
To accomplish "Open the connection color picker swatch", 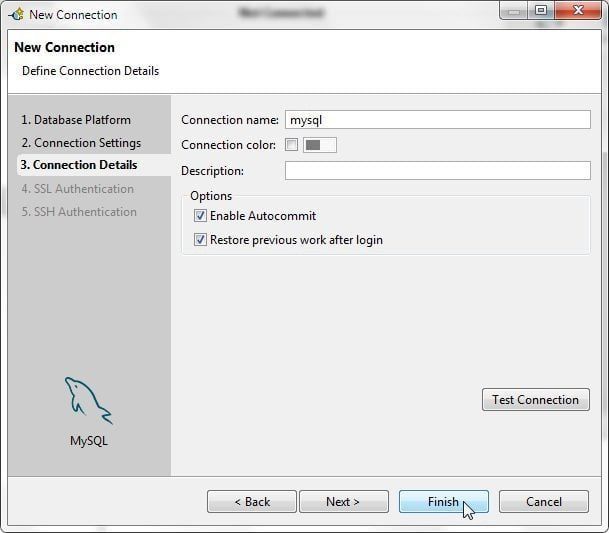I will [320, 145].
